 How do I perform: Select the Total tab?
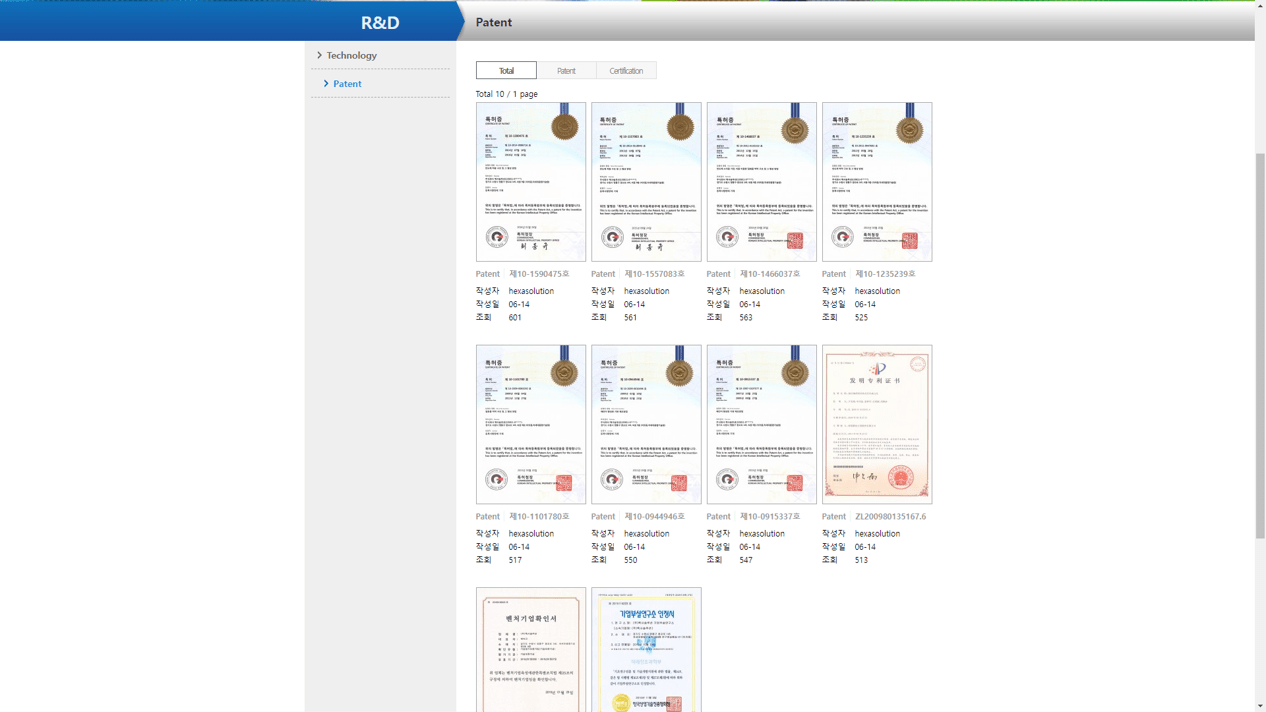point(506,71)
